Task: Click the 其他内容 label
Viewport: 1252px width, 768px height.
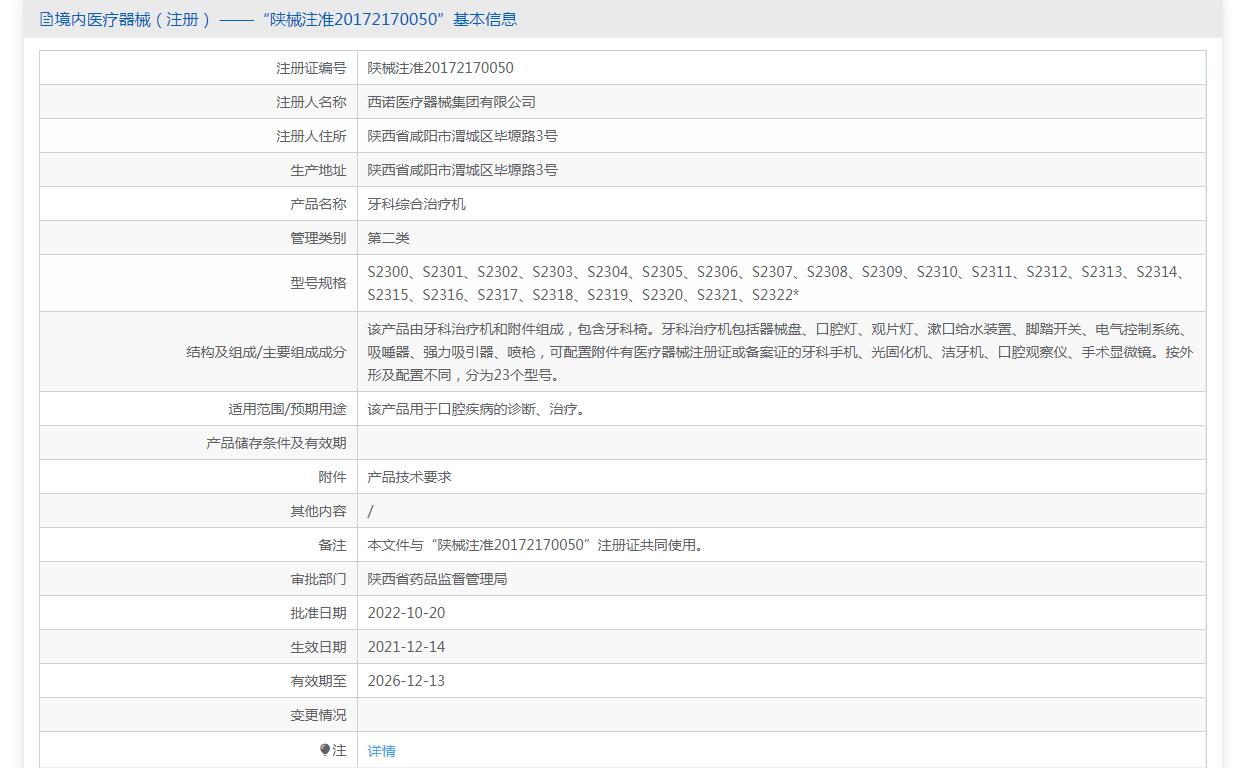Action: 318,511
